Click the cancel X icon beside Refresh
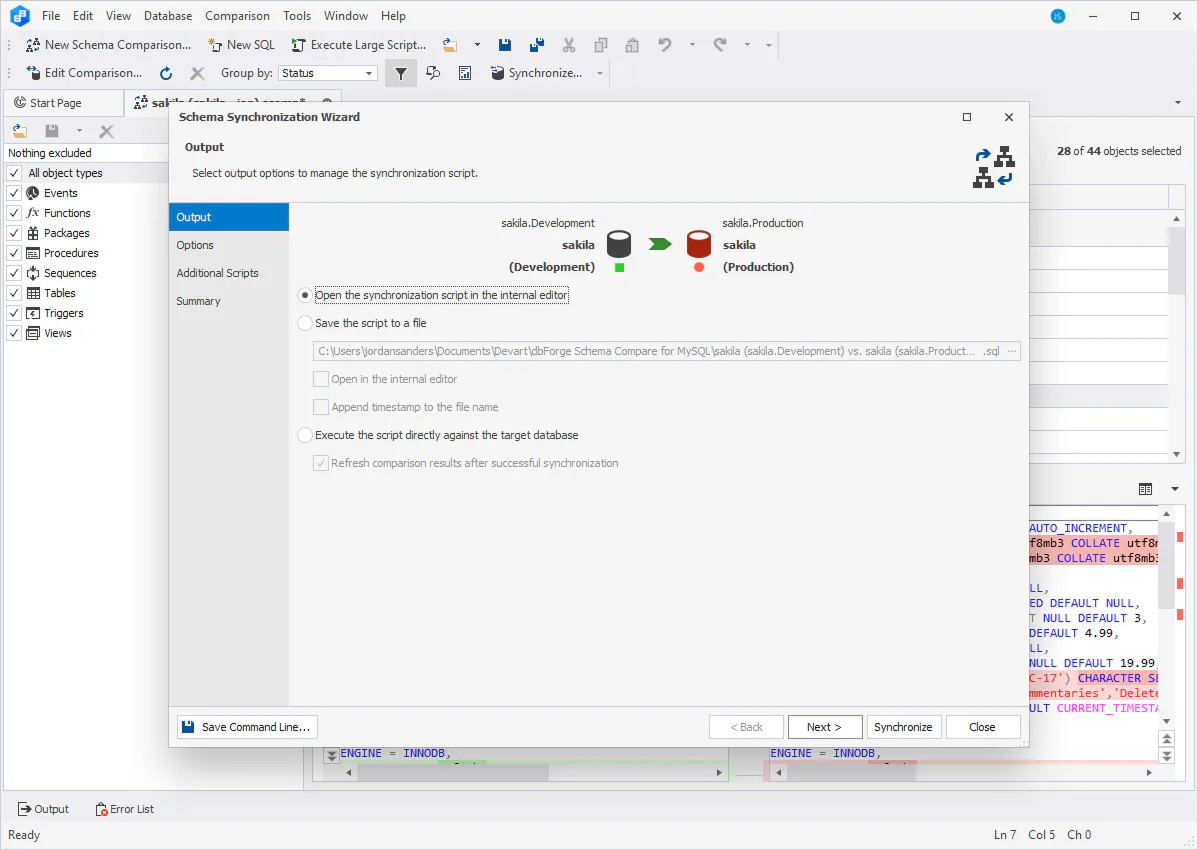Screen dimensions: 1198x850 [x=197, y=73]
